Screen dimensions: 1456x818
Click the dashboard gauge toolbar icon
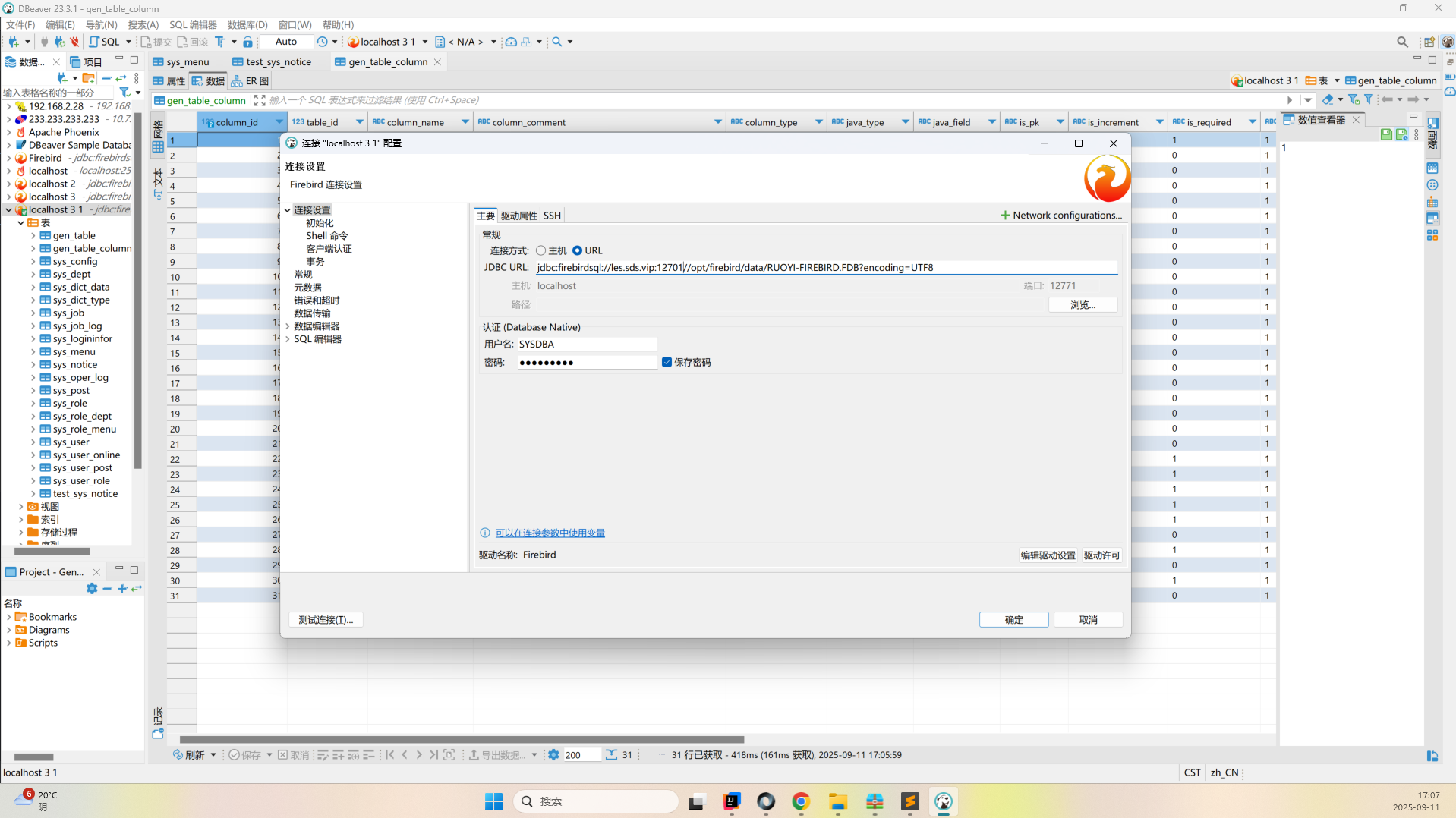(x=511, y=42)
